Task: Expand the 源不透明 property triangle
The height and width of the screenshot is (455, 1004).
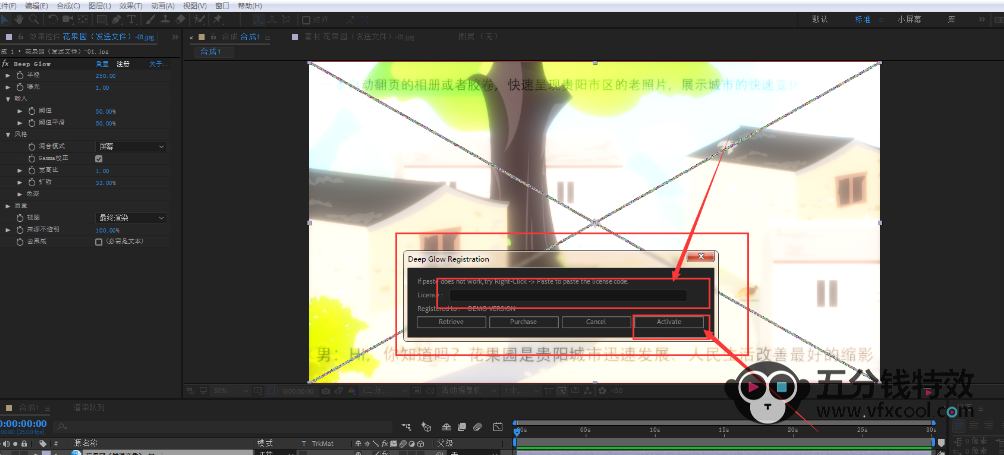Action: click(x=8, y=230)
